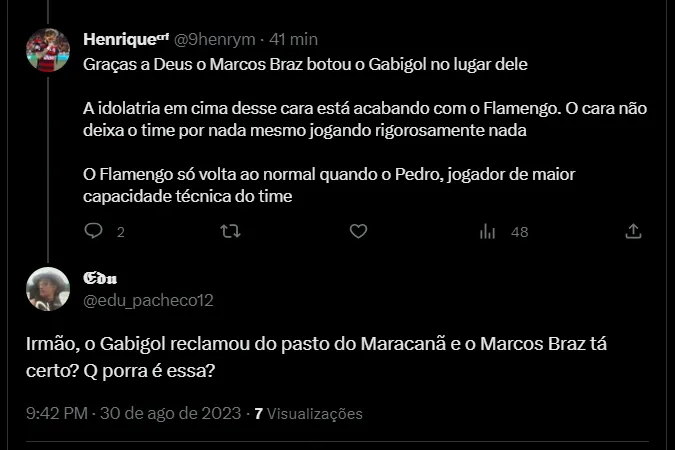This screenshot has height=450, width=675.
Task: Open the views bar chart icon
Action: click(488, 231)
